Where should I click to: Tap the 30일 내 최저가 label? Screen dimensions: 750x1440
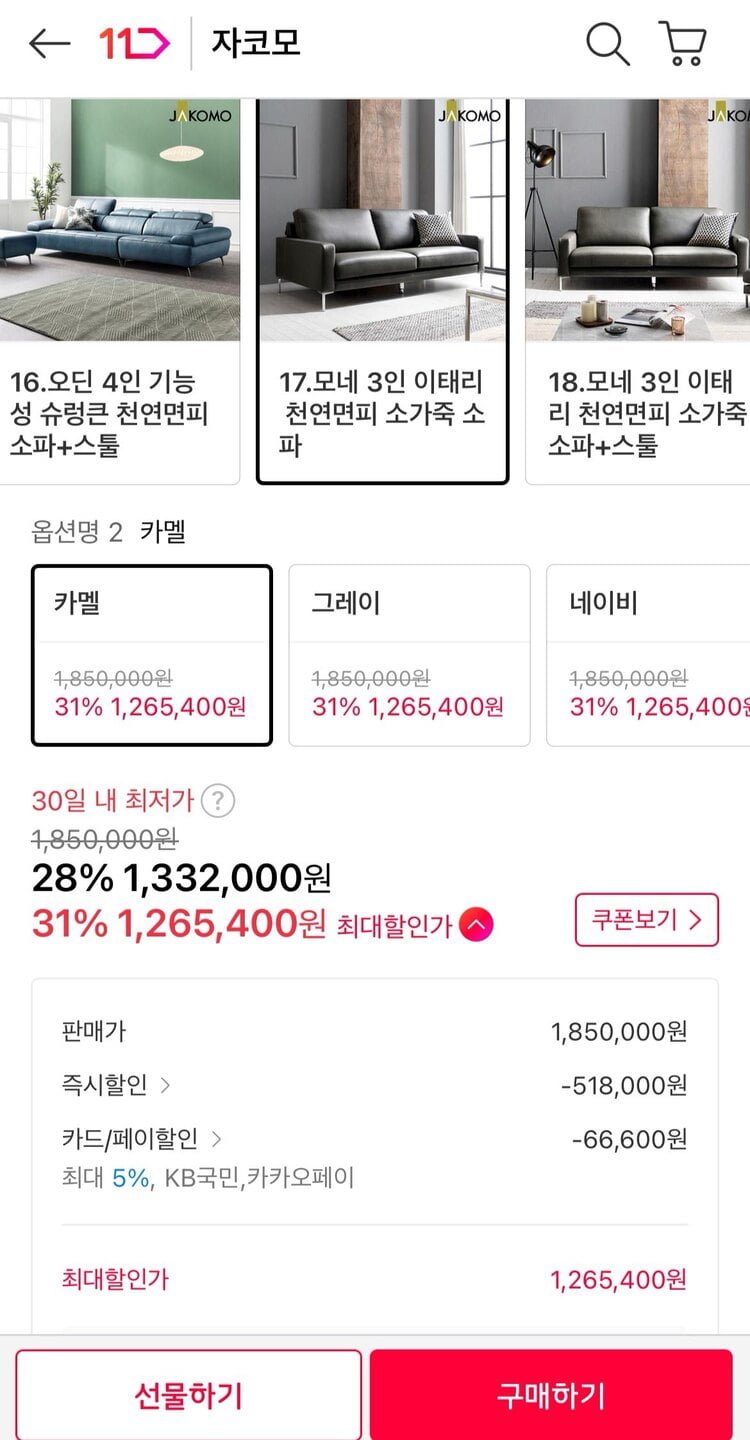114,801
